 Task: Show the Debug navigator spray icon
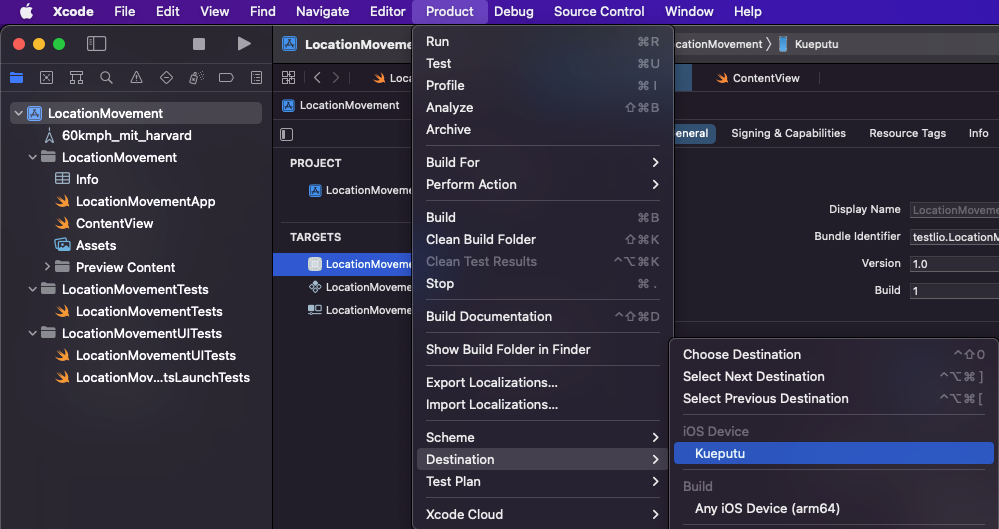[x=196, y=78]
